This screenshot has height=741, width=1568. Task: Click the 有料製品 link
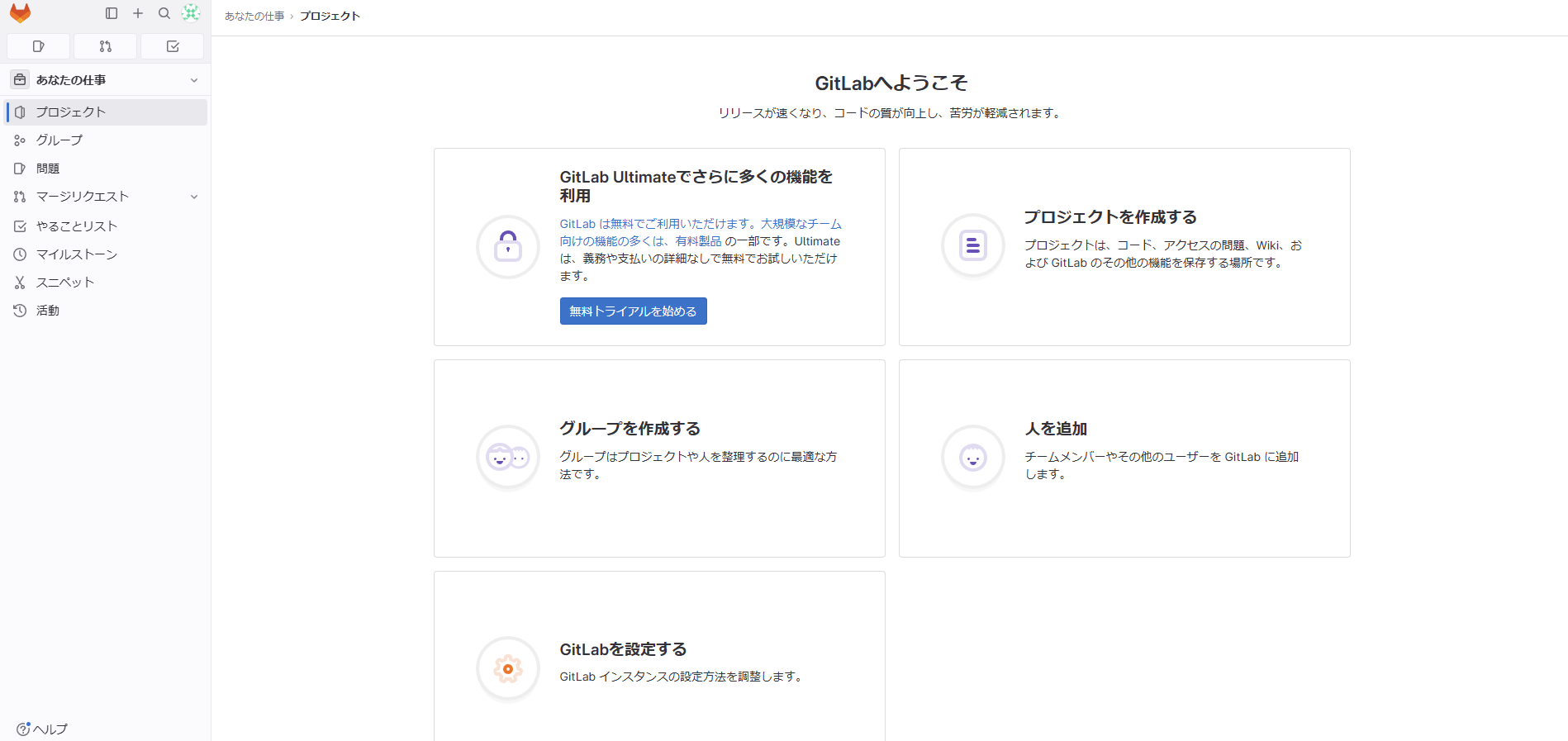699,241
